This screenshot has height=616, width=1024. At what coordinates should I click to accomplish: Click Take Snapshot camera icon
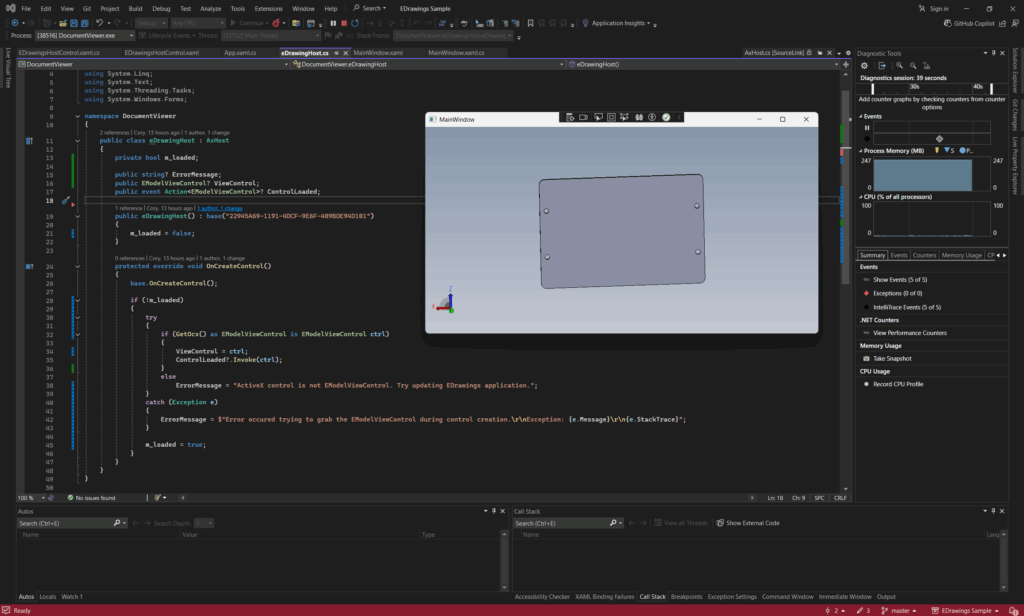(x=866, y=358)
